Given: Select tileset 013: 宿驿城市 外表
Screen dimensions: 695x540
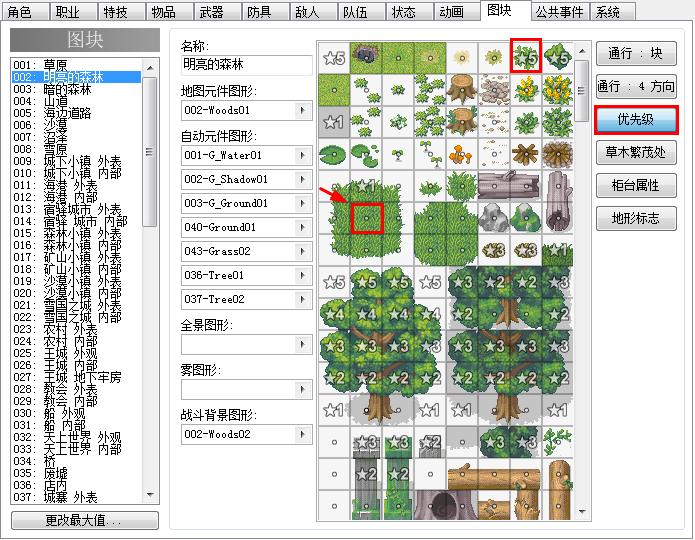Looking at the screenshot, I should [76, 209].
